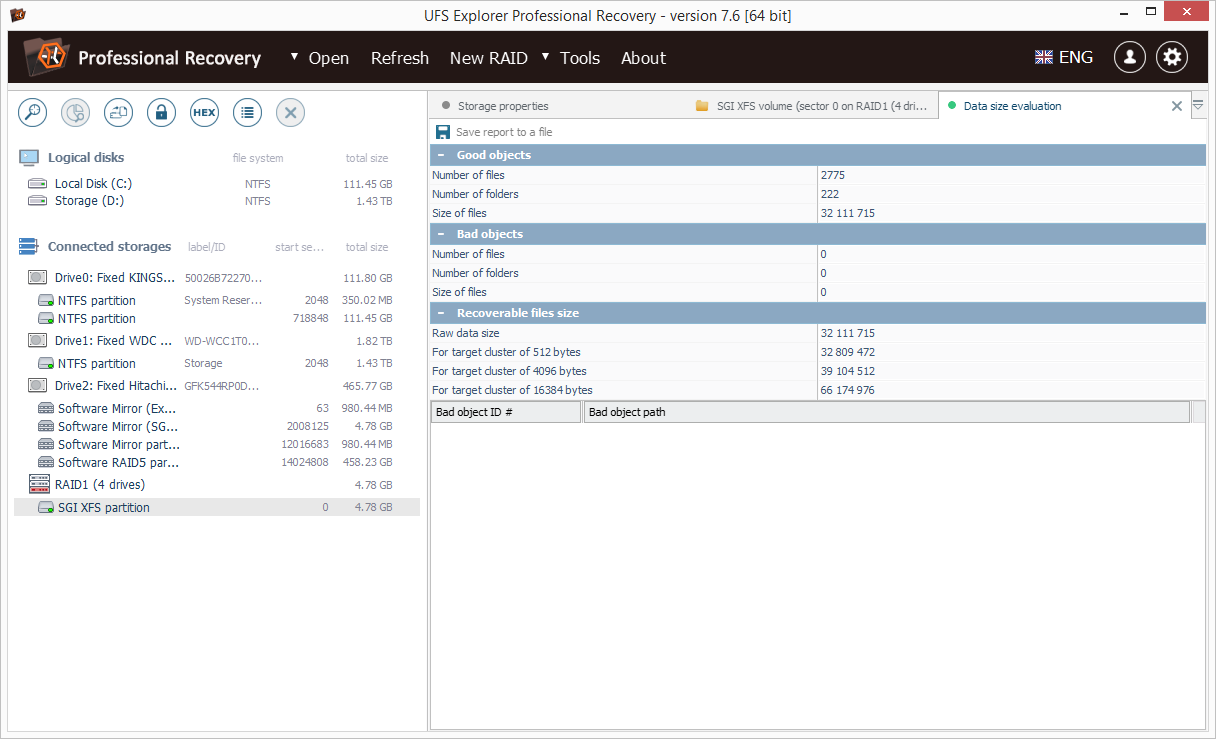Click the System Reserved NTFS partition icon
The height and width of the screenshot is (739, 1216).
point(46,301)
